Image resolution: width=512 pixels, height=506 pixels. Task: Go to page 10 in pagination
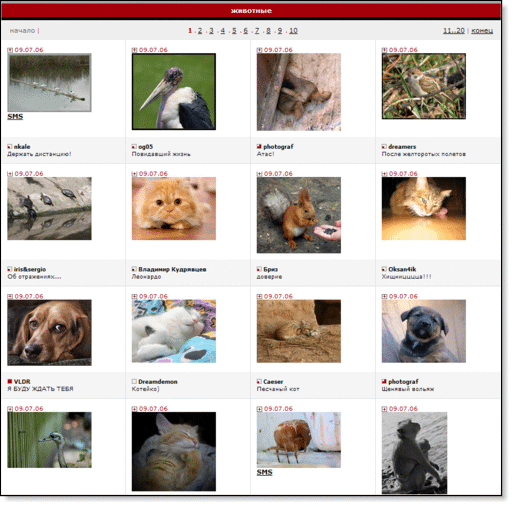293,31
